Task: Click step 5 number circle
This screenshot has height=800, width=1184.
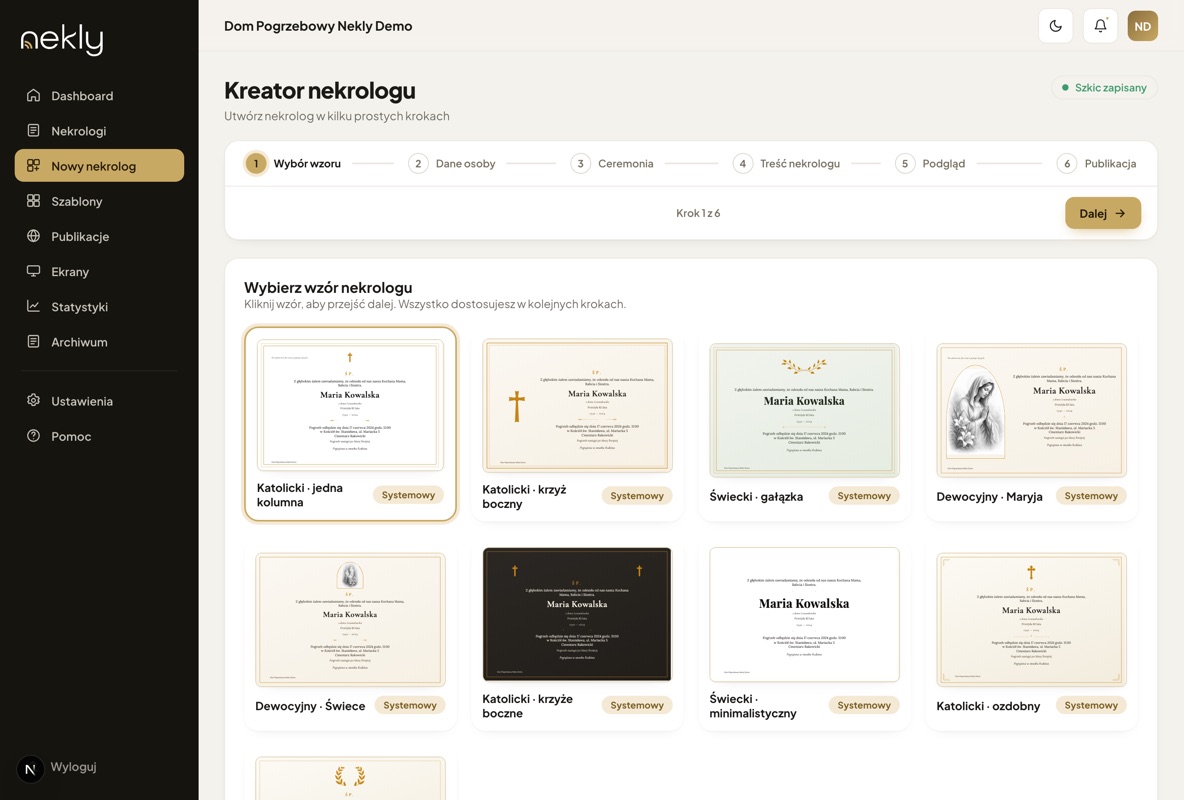Action: tap(905, 163)
